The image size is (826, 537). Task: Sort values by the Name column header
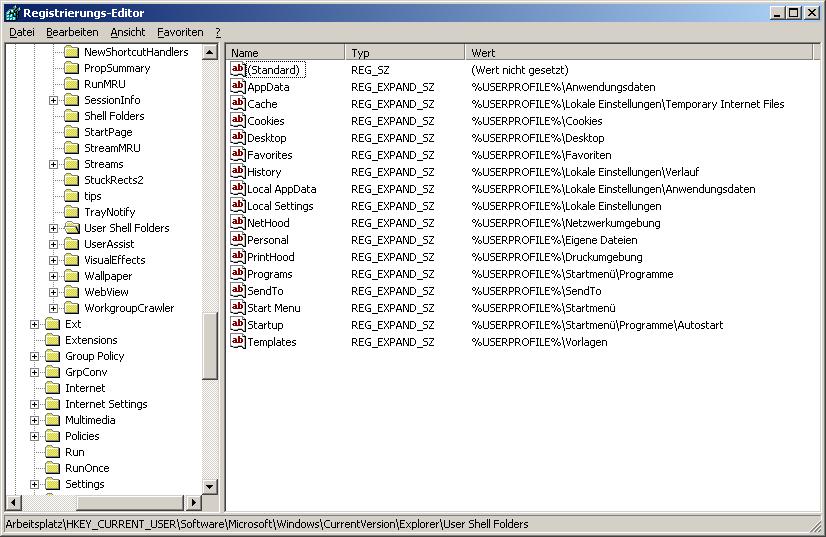[286, 53]
